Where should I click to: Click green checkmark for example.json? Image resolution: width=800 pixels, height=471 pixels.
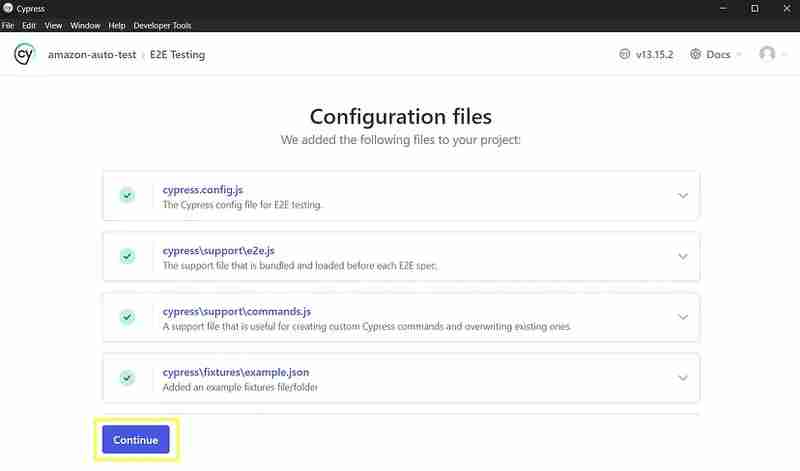(x=127, y=378)
